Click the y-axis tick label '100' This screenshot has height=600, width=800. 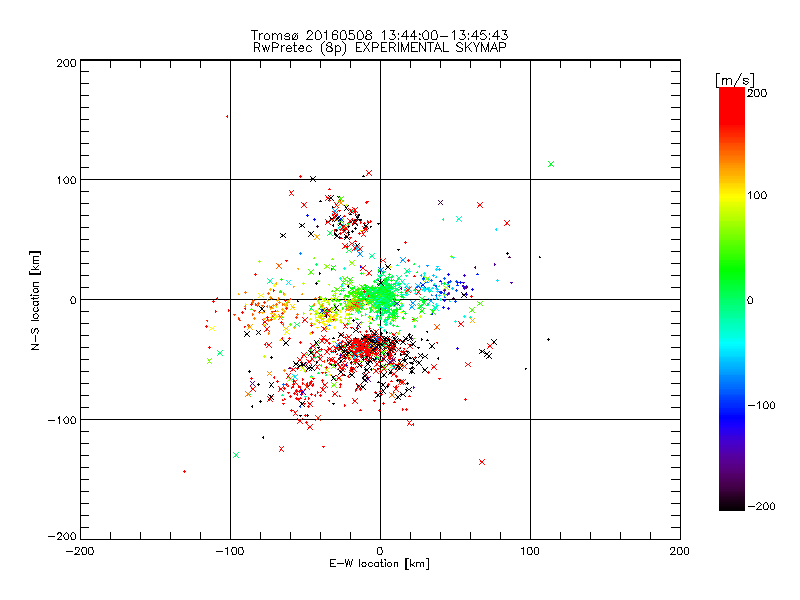coord(66,180)
